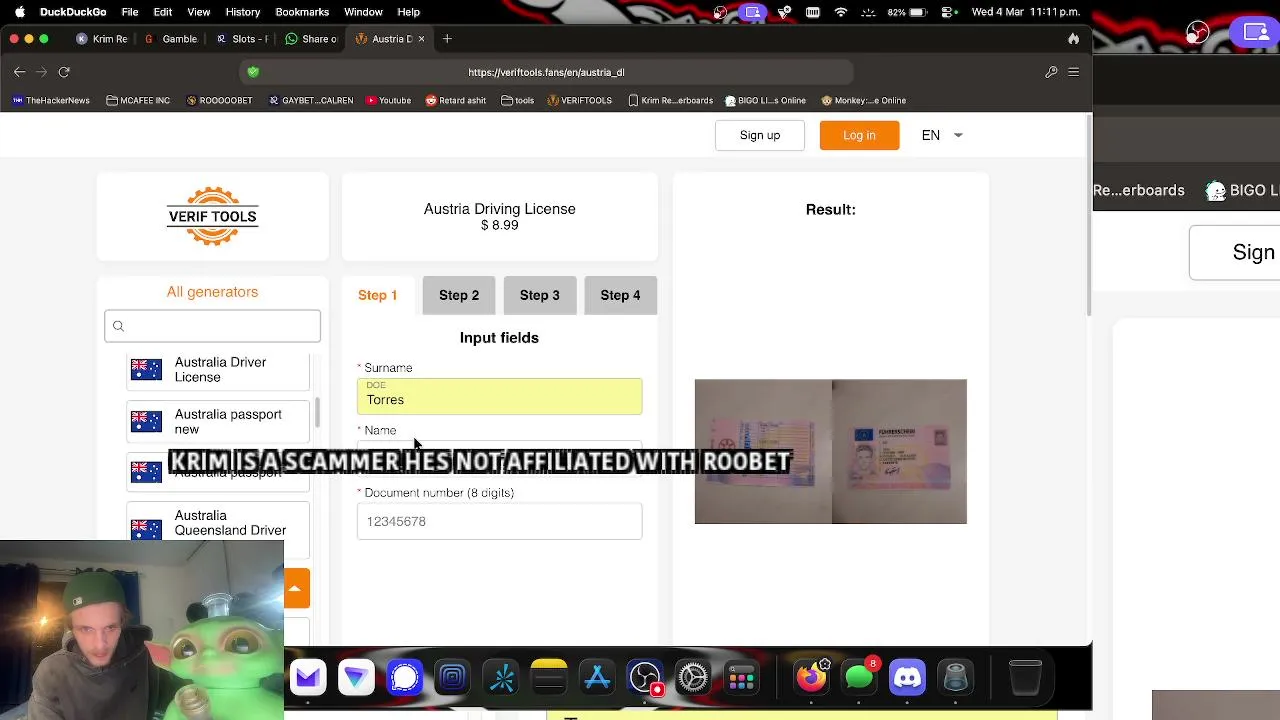Open Proton VPN from the dock
This screenshot has height=720, width=1280.
pyautogui.click(x=356, y=678)
